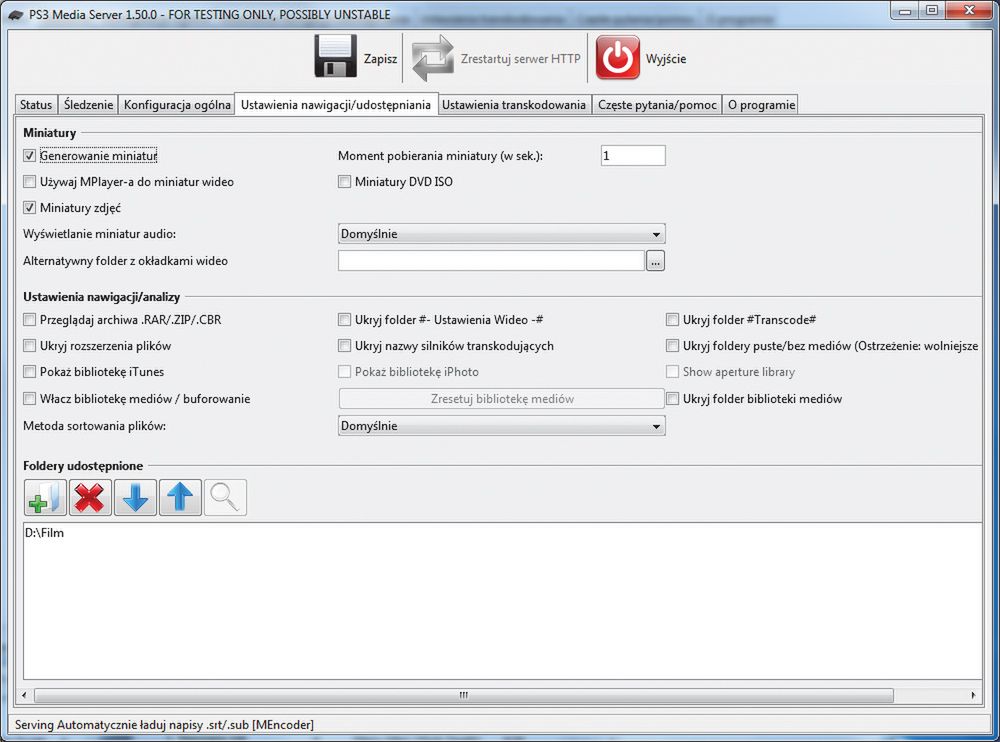The width and height of the screenshot is (1000, 742).
Task: Check Ukryj foldery puste/bez mediów
Action: pos(672,346)
